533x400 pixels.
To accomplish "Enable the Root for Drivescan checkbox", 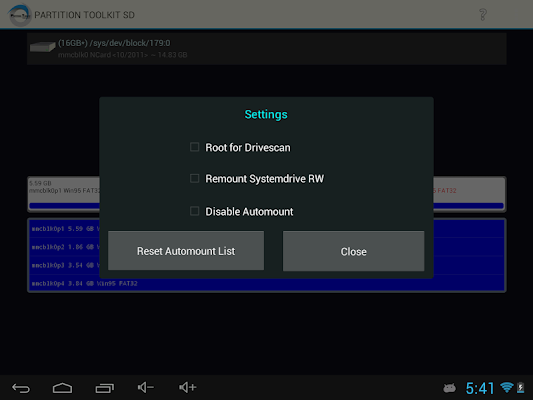I will (x=194, y=147).
